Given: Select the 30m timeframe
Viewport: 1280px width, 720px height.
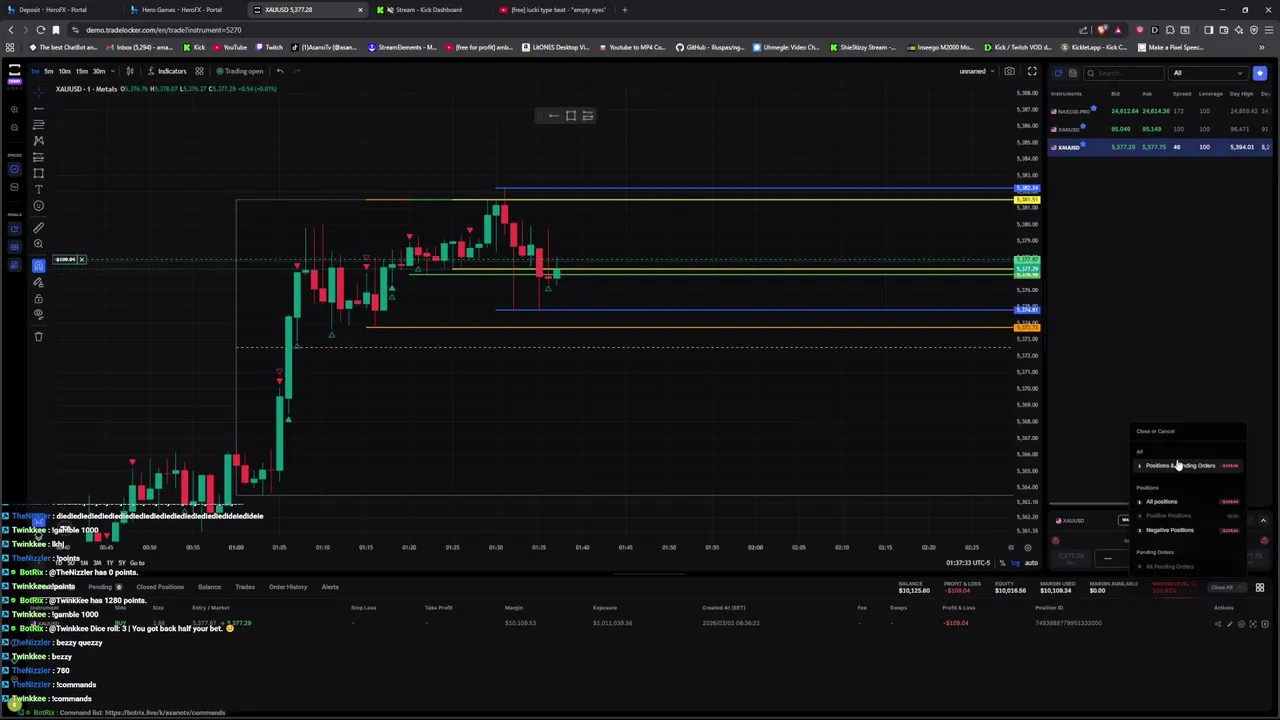Looking at the screenshot, I should click(x=98, y=71).
